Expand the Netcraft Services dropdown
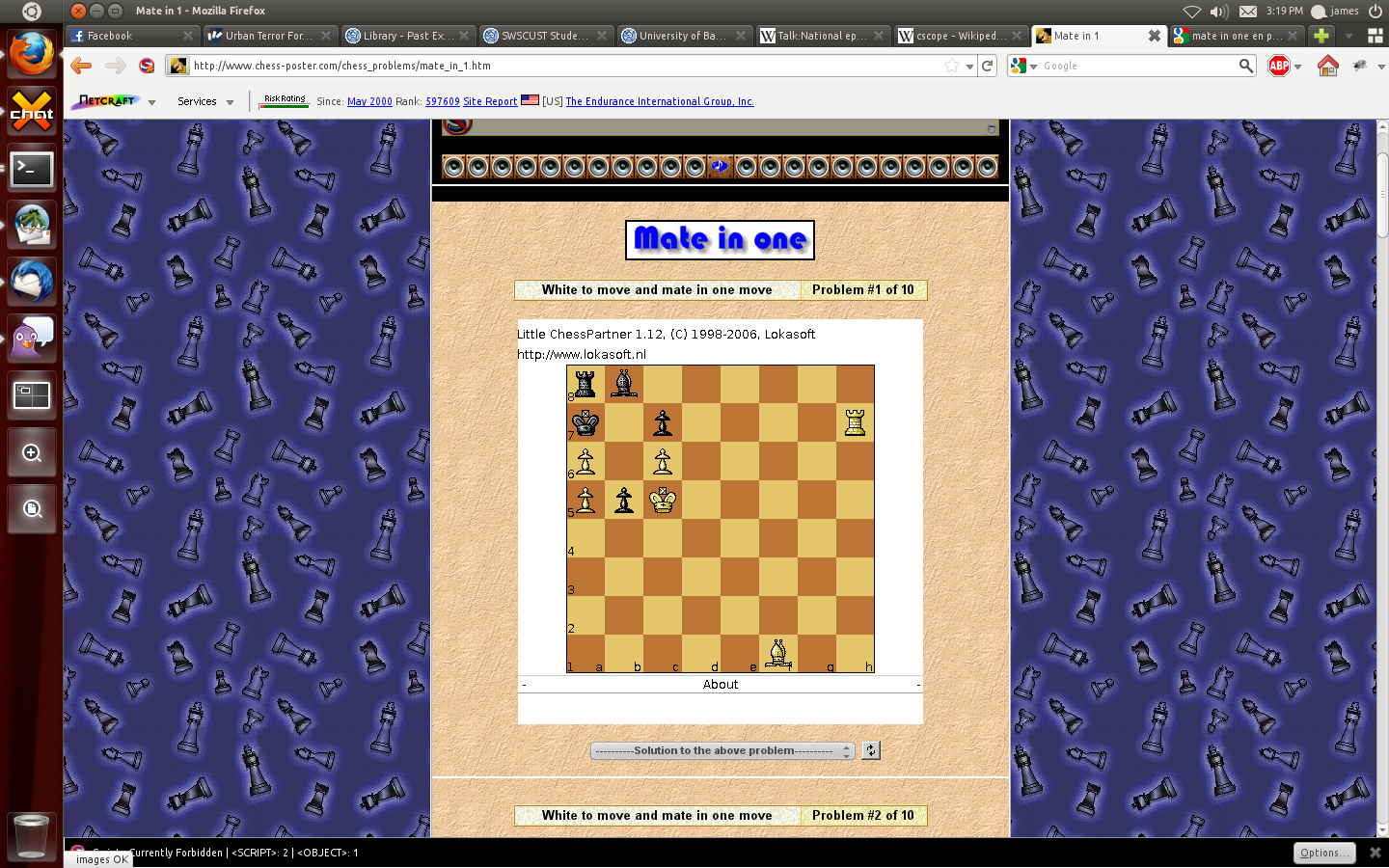The image size is (1389, 868). [x=205, y=101]
